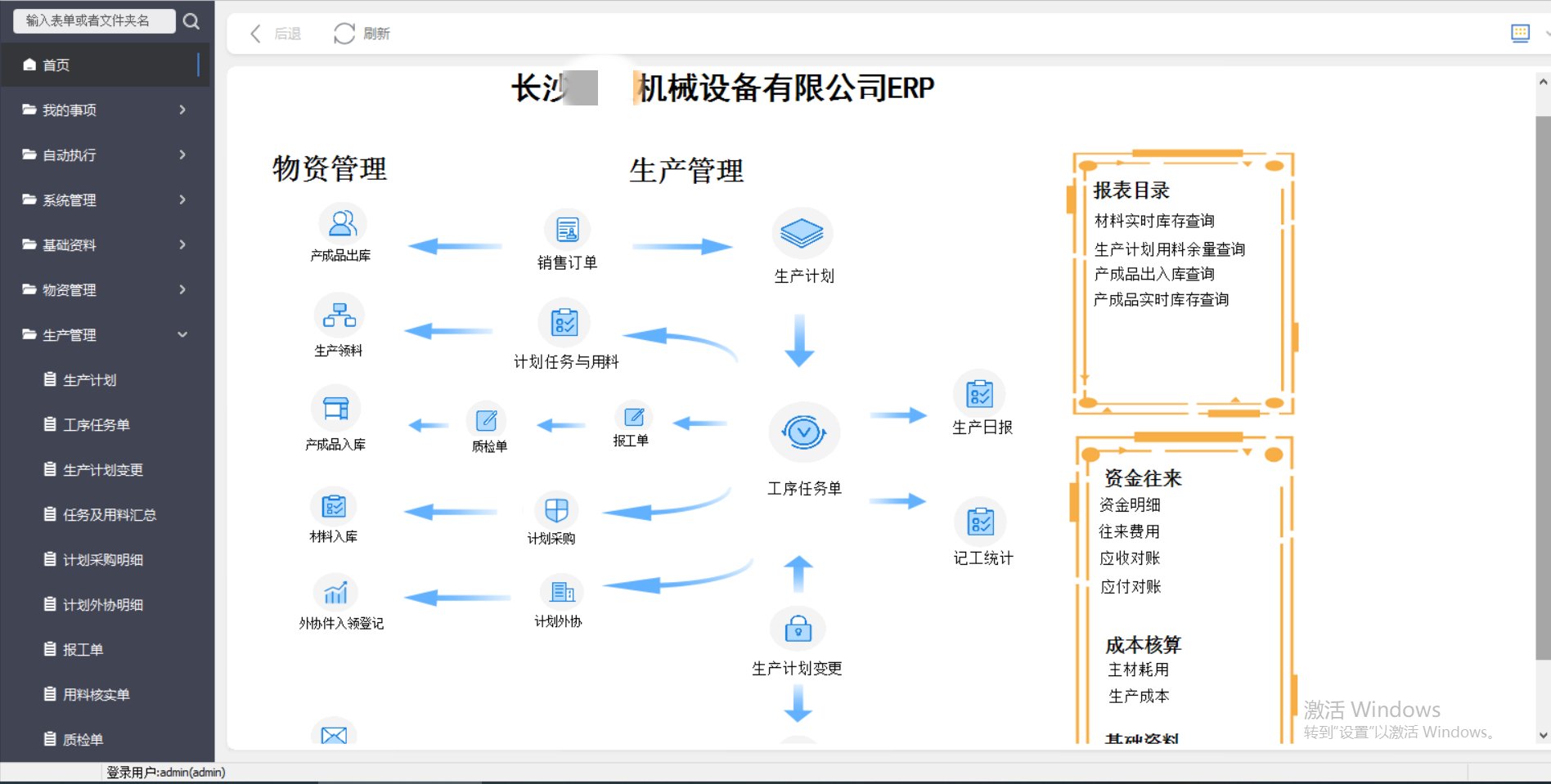Click the 产成品出库 user icon
This screenshot has width=1551, height=784.
[342, 224]
